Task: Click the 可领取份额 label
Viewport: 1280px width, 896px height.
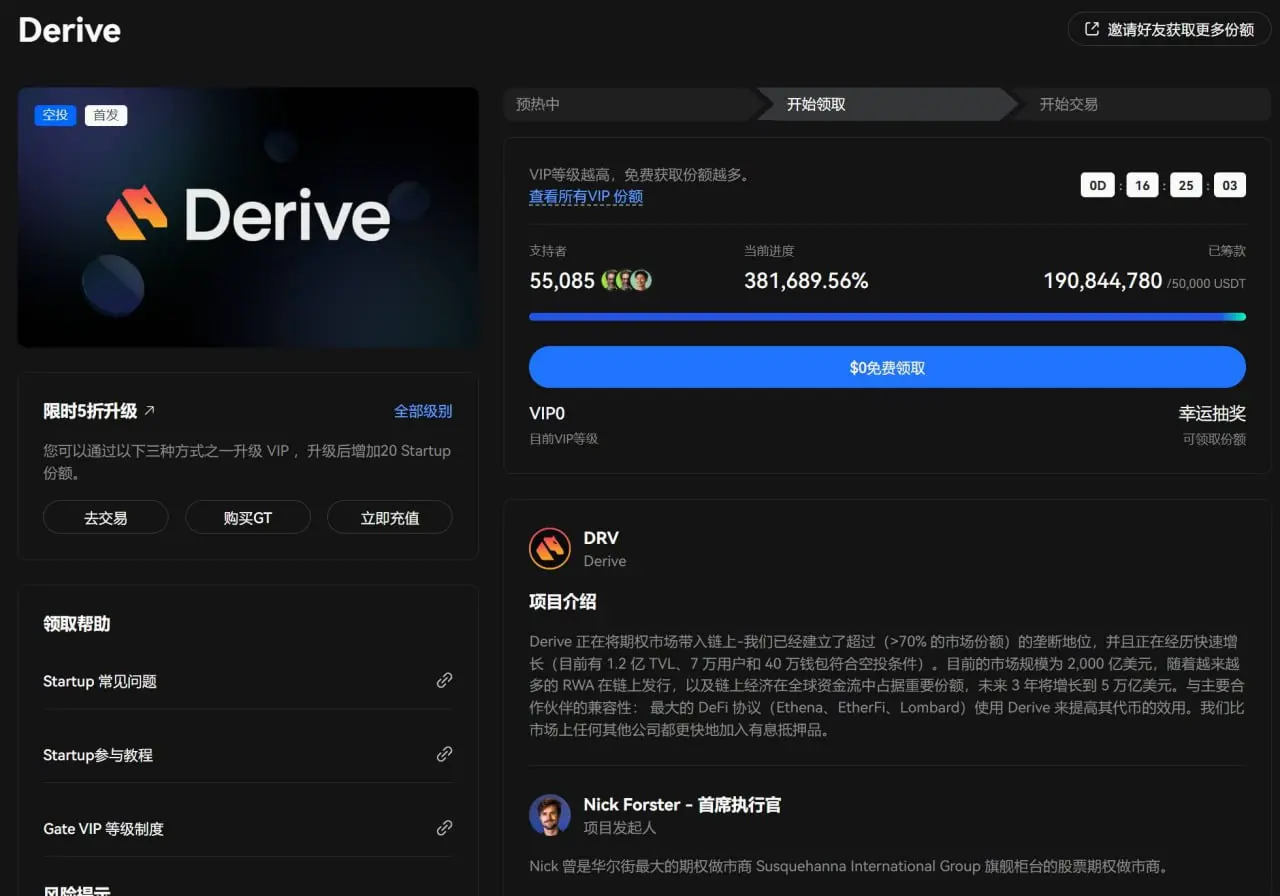Action: tap(1214, 439)
